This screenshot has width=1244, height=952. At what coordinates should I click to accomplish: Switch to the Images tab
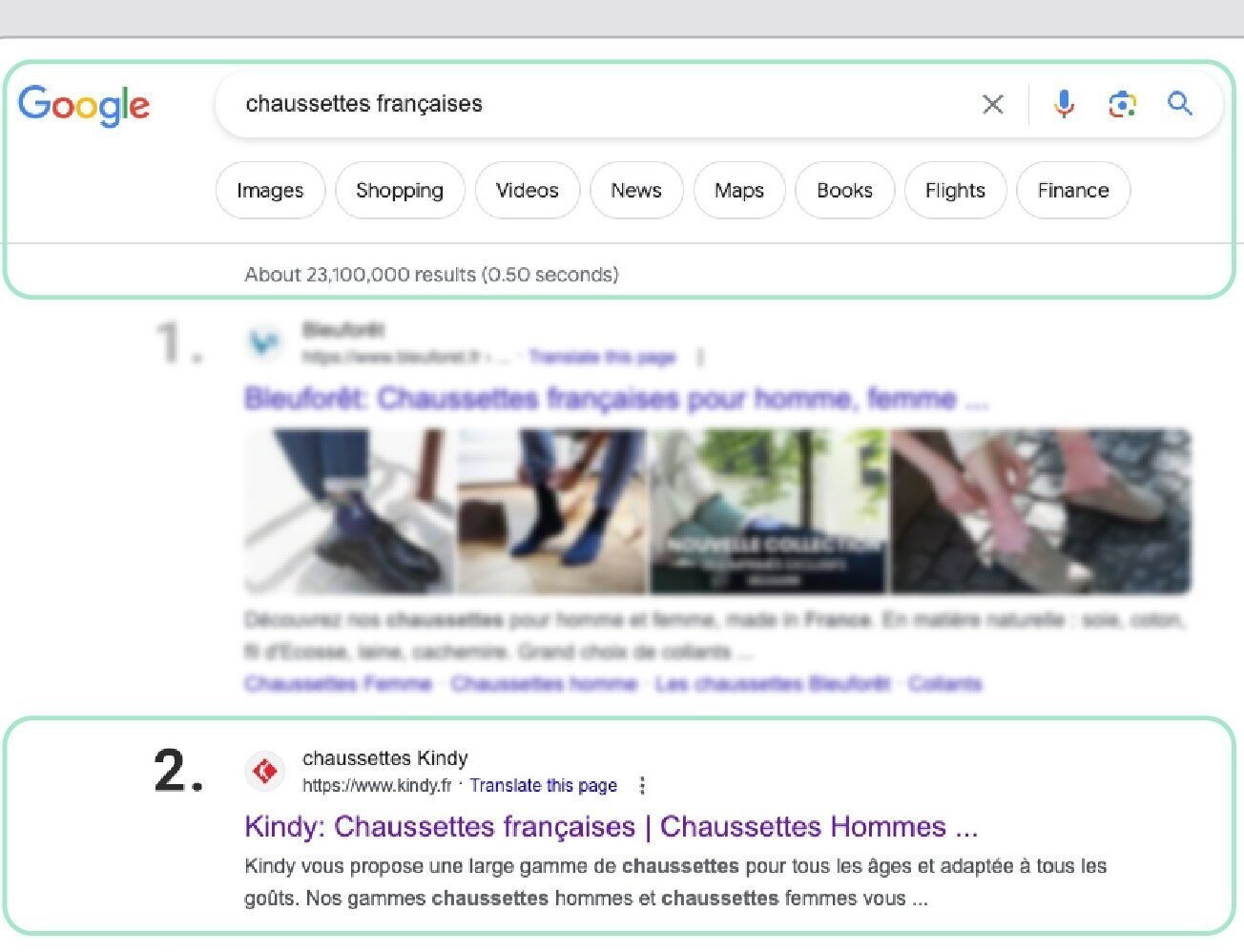pos(270,191)
